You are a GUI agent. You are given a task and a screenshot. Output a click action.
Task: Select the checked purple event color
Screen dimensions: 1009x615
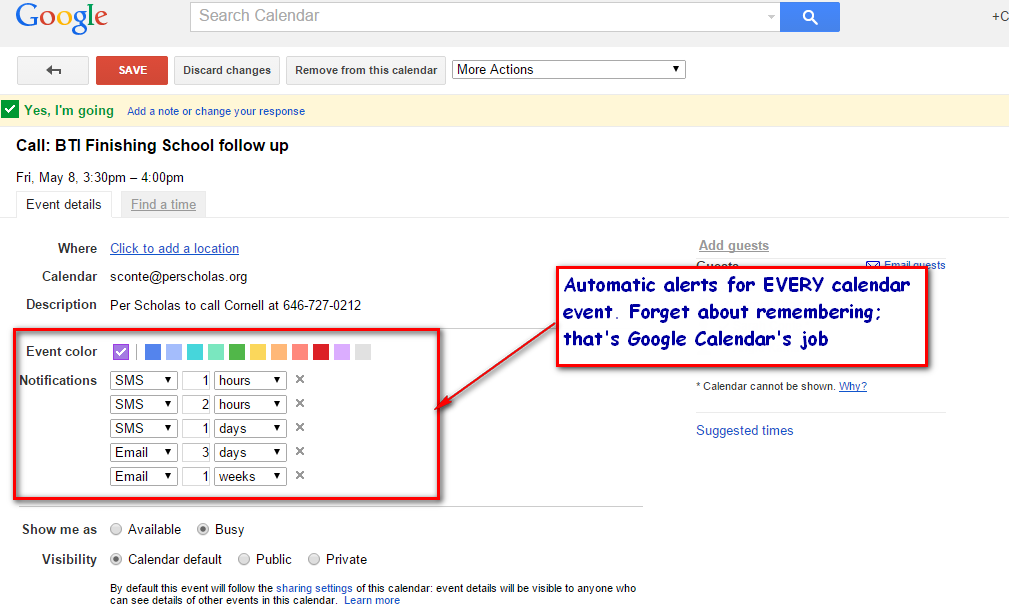121,352
